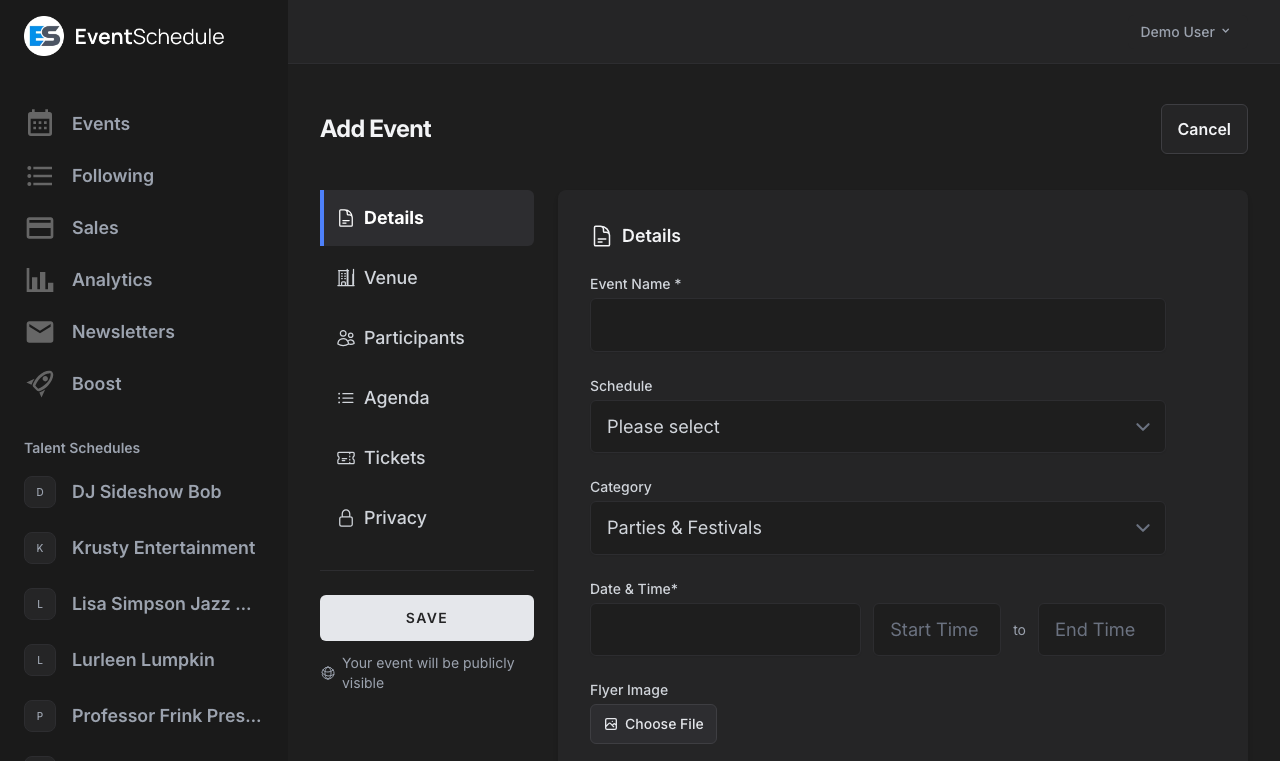The height and width of the screenshot is (761, 1280).
Task: Open Newsletters using the envelope icon
Action: pos(40,331)
